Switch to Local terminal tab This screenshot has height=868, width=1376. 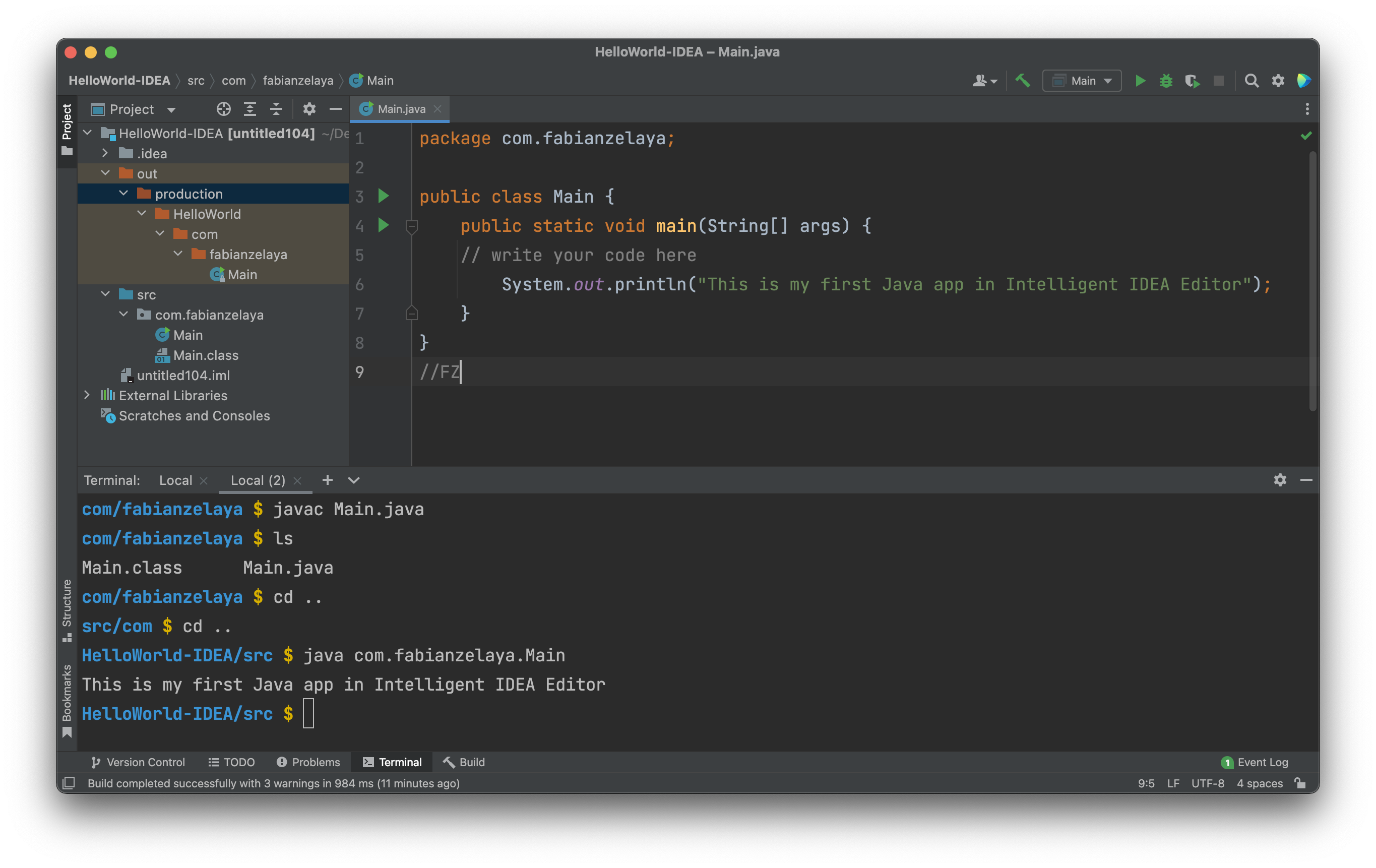click(175, 480)
